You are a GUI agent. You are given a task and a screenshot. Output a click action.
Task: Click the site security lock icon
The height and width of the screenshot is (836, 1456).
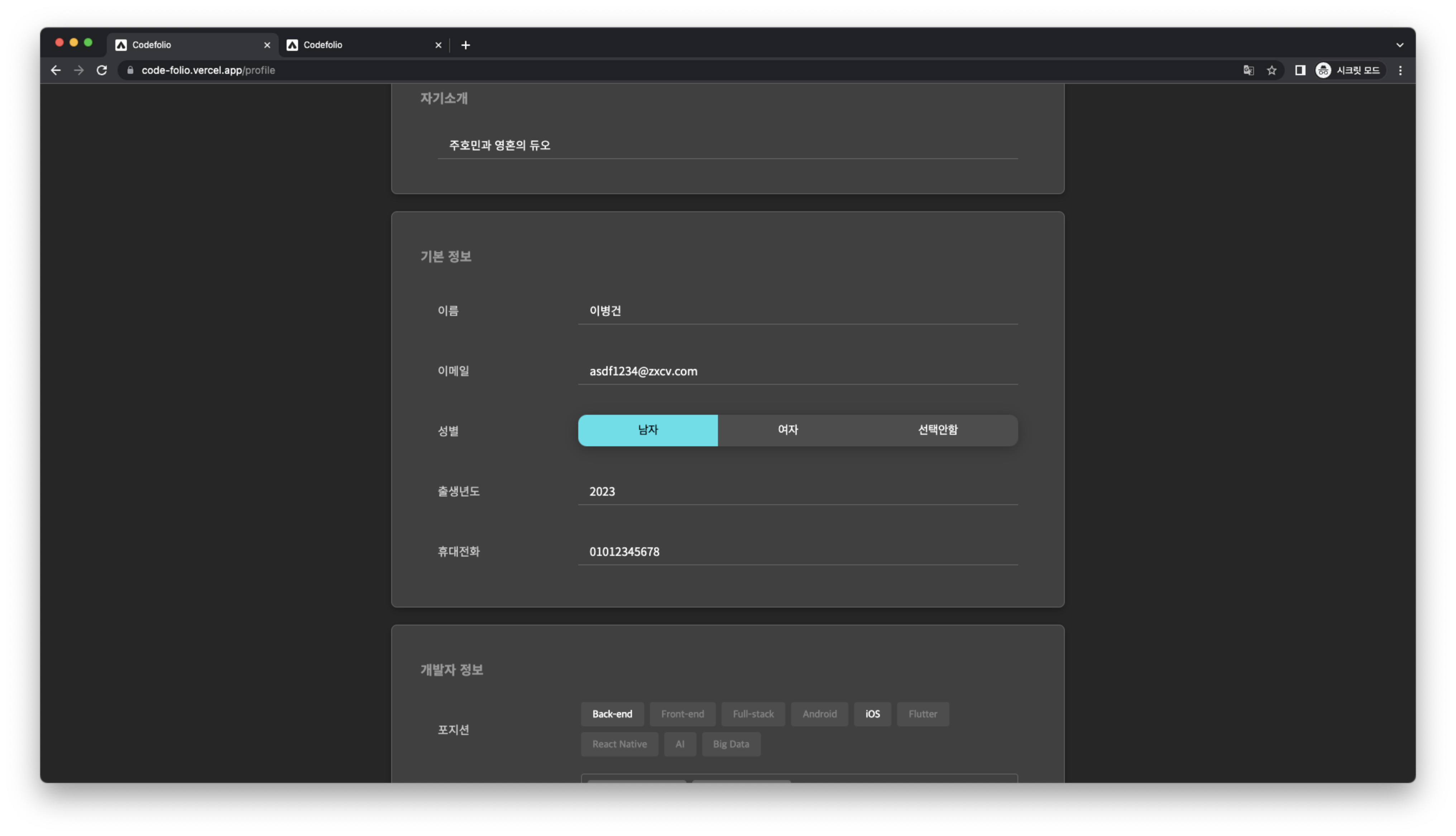click(x=130, y=70)
